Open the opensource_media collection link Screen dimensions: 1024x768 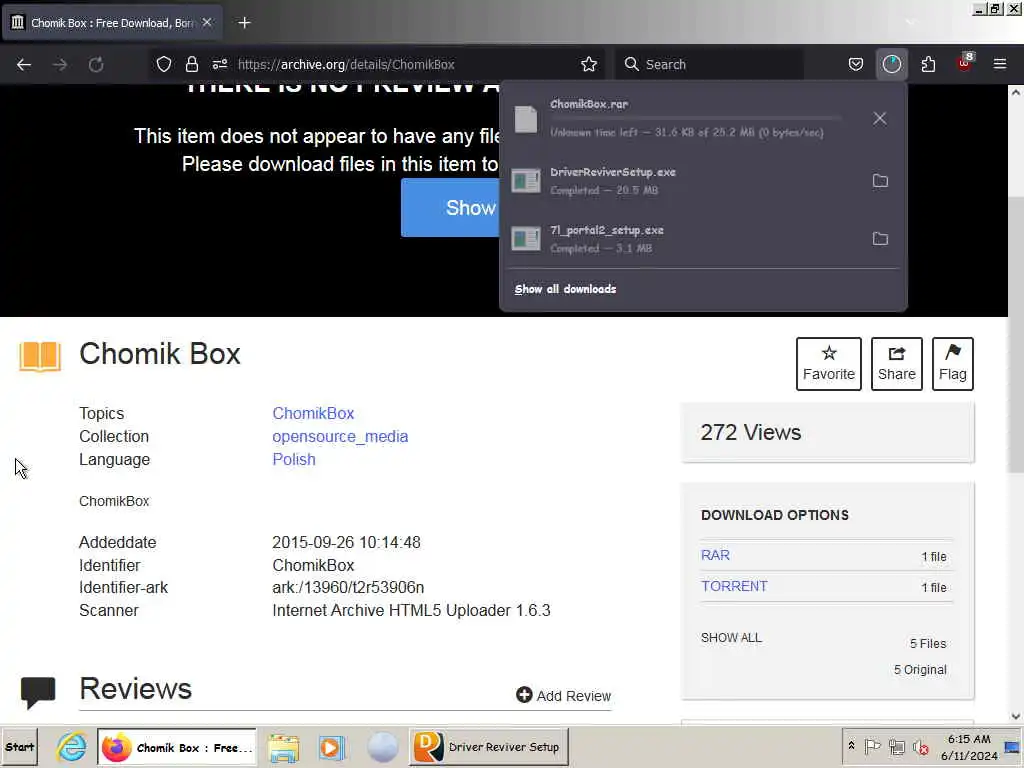click(340, 436)
